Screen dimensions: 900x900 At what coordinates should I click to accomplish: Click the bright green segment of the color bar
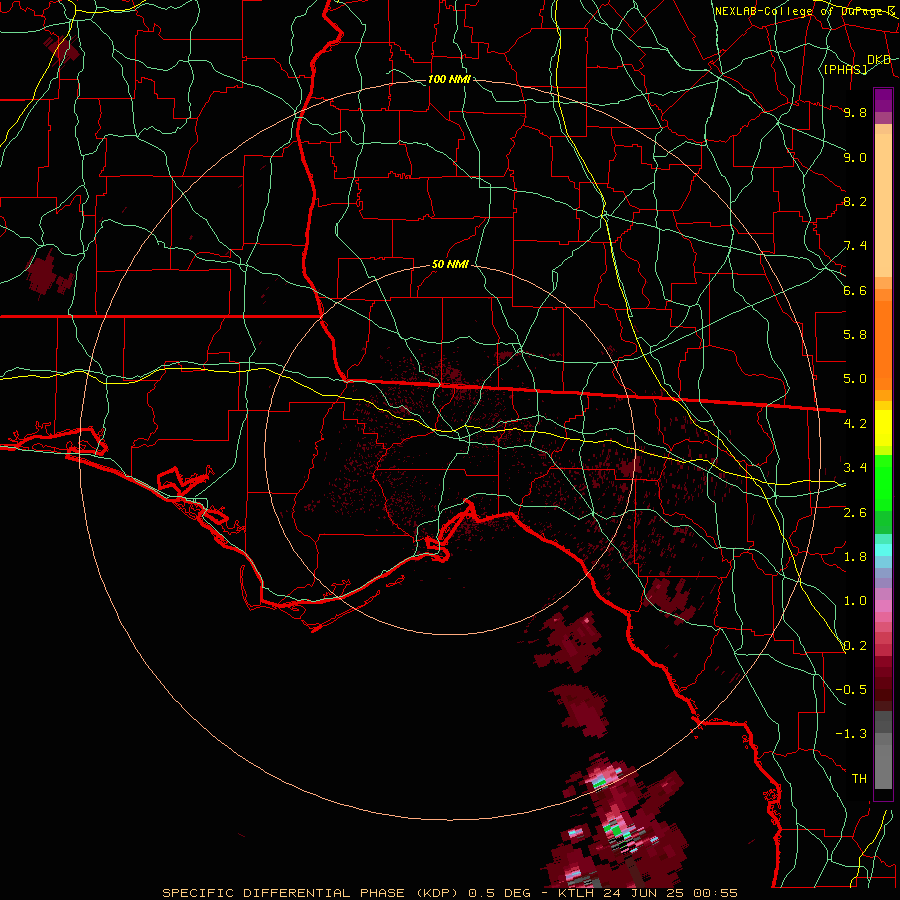point(883,482)
